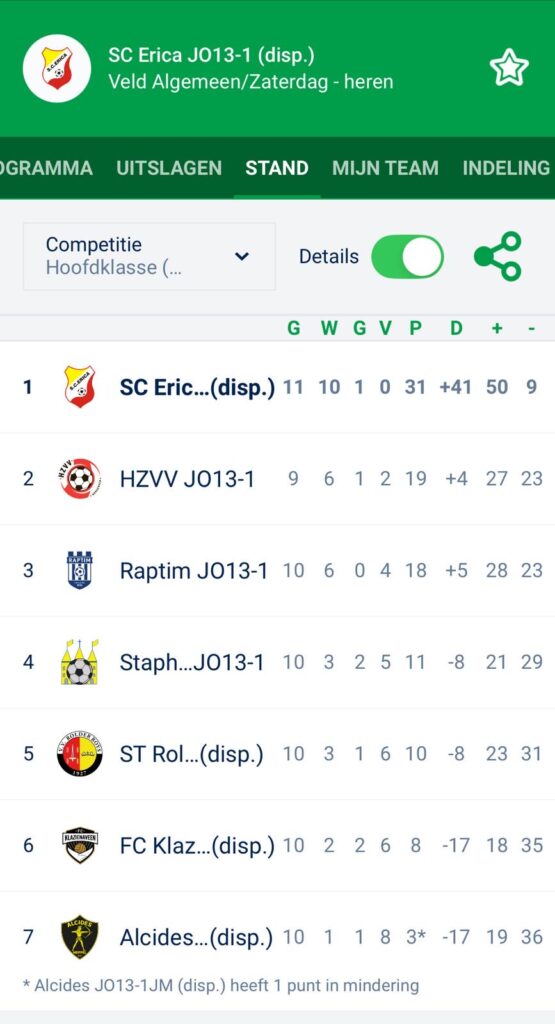
Task: Turn off the Details toggle
Action: 407,257
